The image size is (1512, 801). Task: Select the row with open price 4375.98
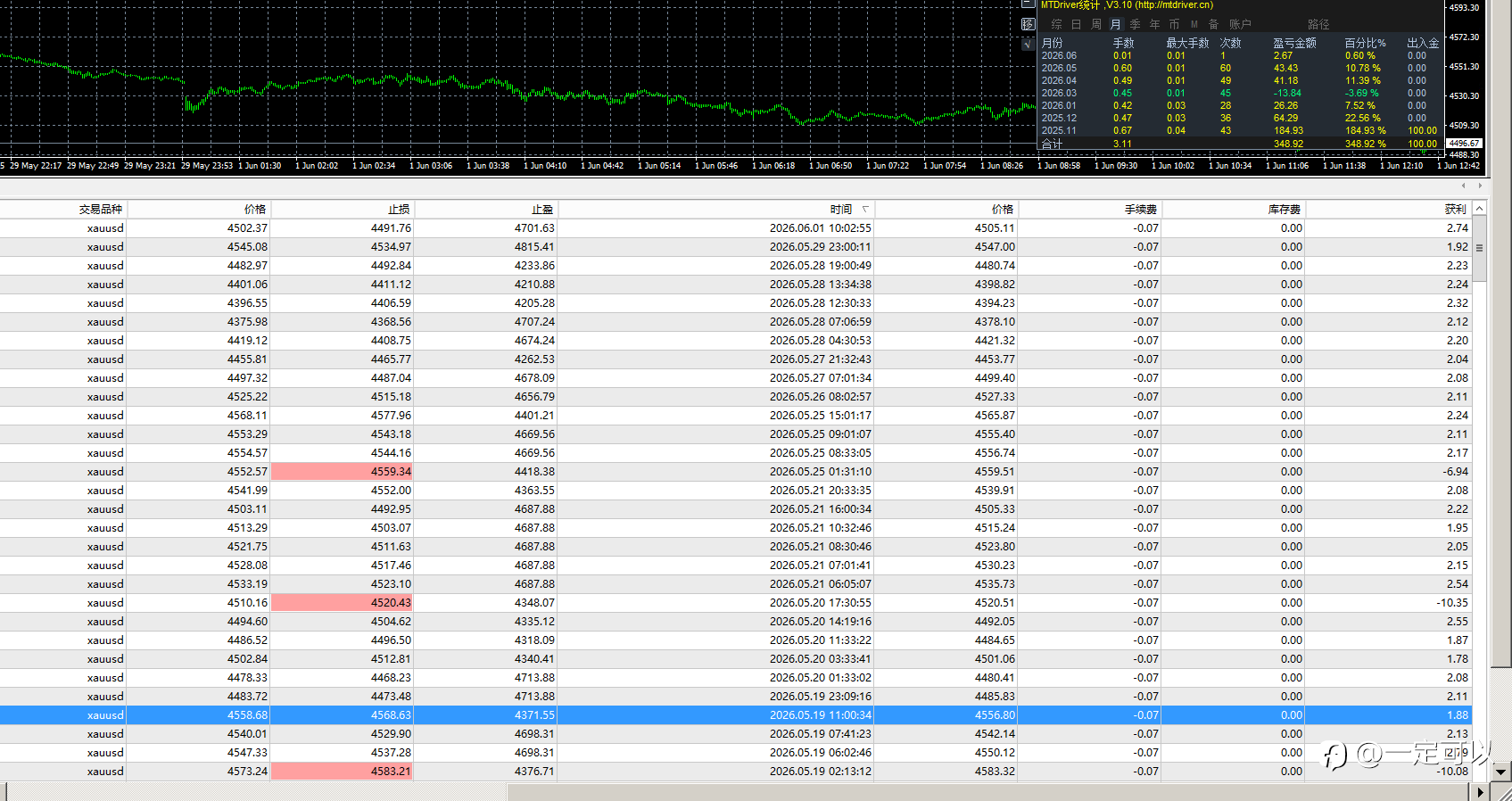click(x=735, y=322)
